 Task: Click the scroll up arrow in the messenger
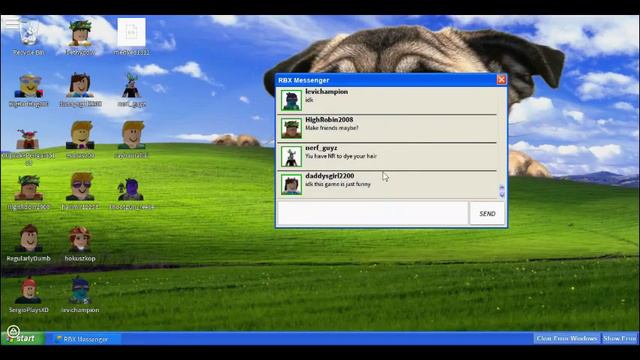pyautogui.click(x=502, y=187)
